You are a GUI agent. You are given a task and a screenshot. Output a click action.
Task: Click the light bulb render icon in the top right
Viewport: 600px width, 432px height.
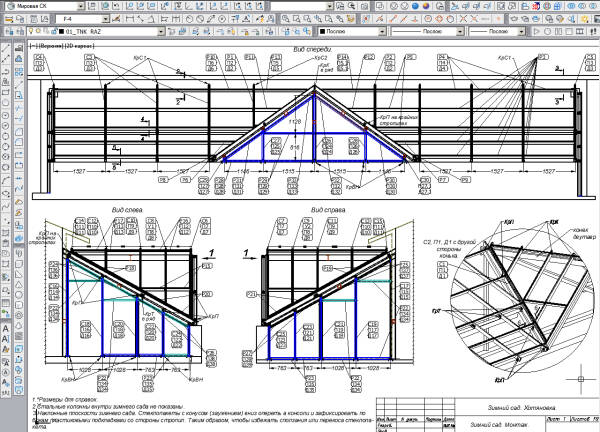pyautogui.click(x=584, y=19)
